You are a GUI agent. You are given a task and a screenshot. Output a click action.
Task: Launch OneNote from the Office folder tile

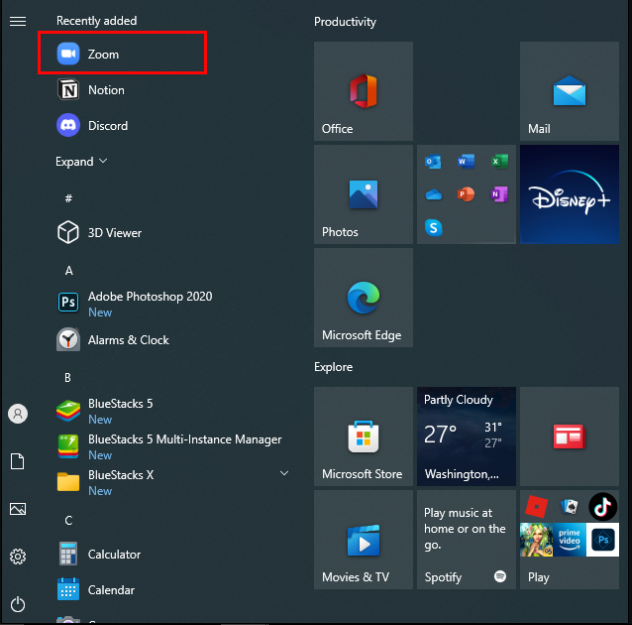click(x=499, y=195)
